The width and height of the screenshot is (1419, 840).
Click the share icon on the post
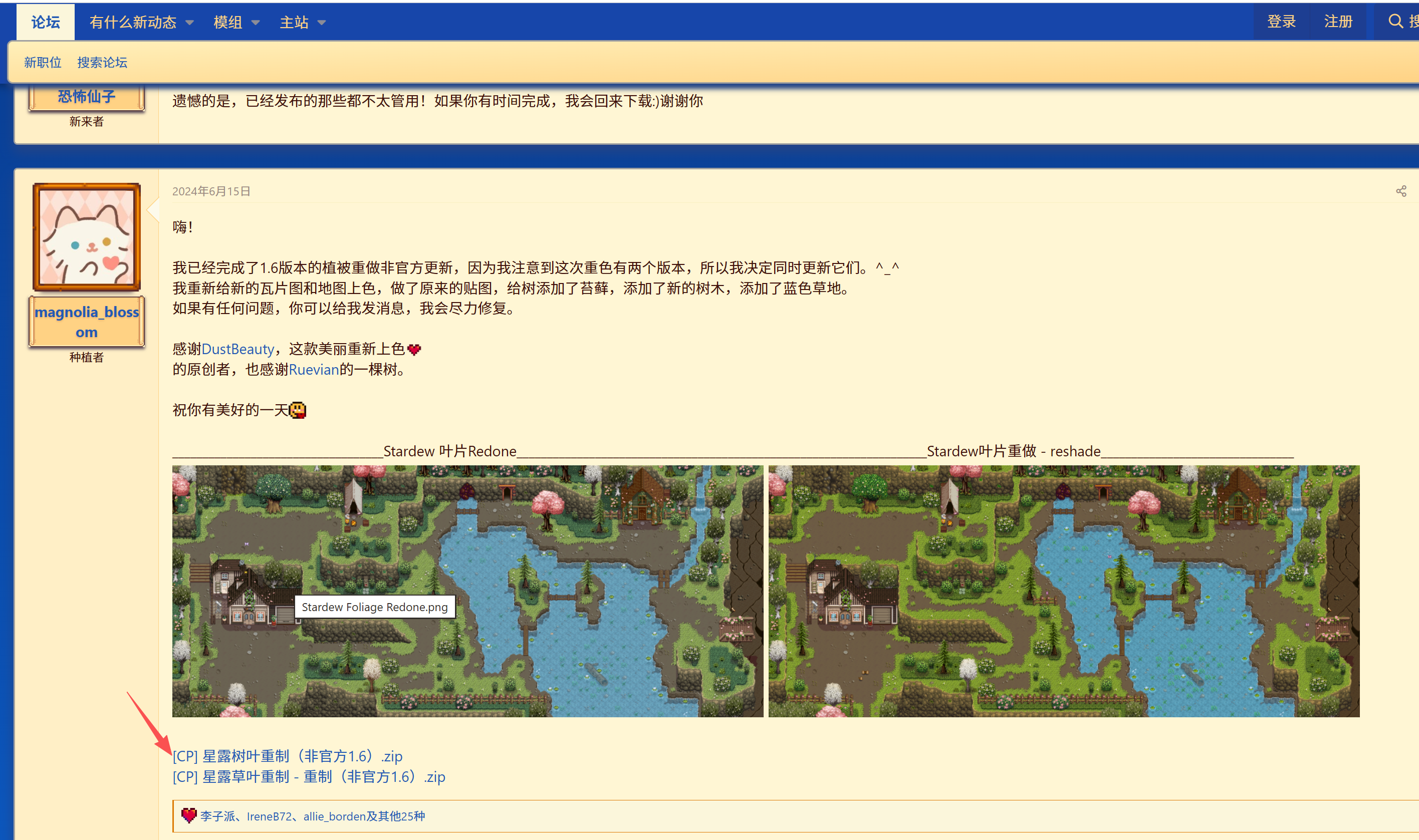tap(1401, 191)
